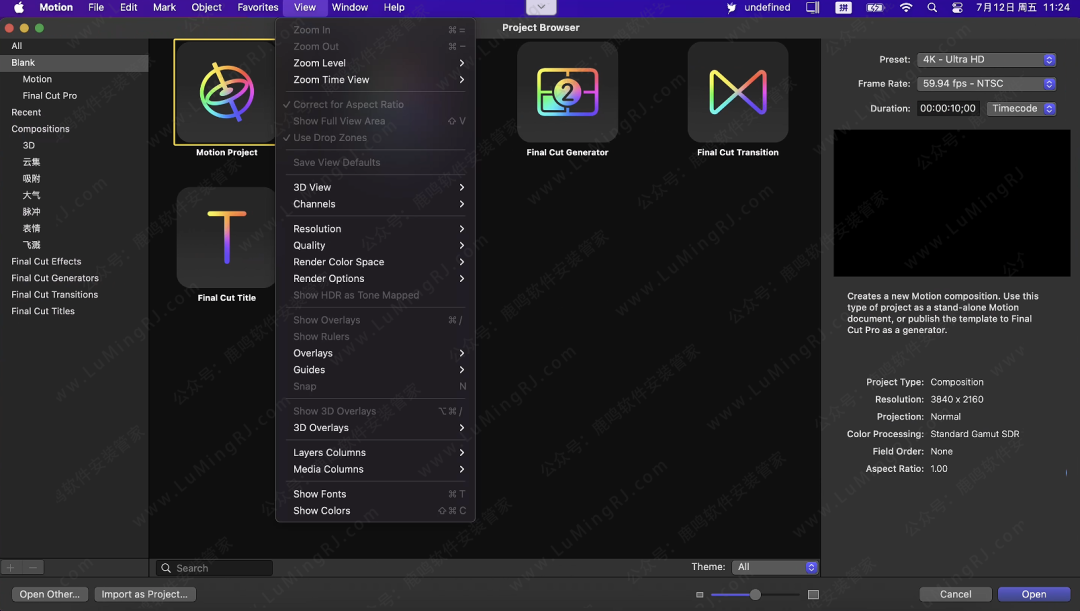The height and width of the screenshot is (611, 1080).
Task: Open Control Center from the menu bar
Action: coord(957,7)
